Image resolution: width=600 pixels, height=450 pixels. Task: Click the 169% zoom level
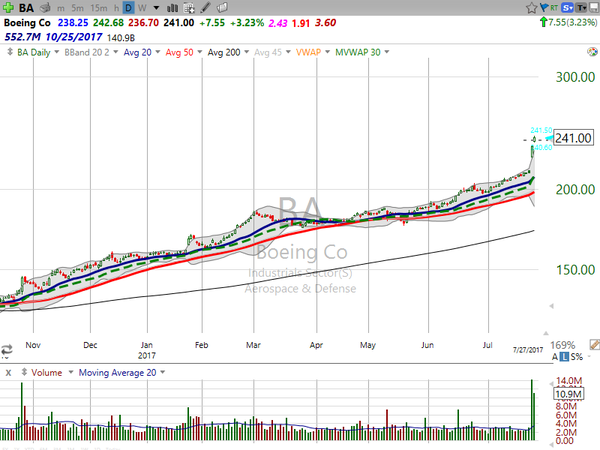click(562, 345)
